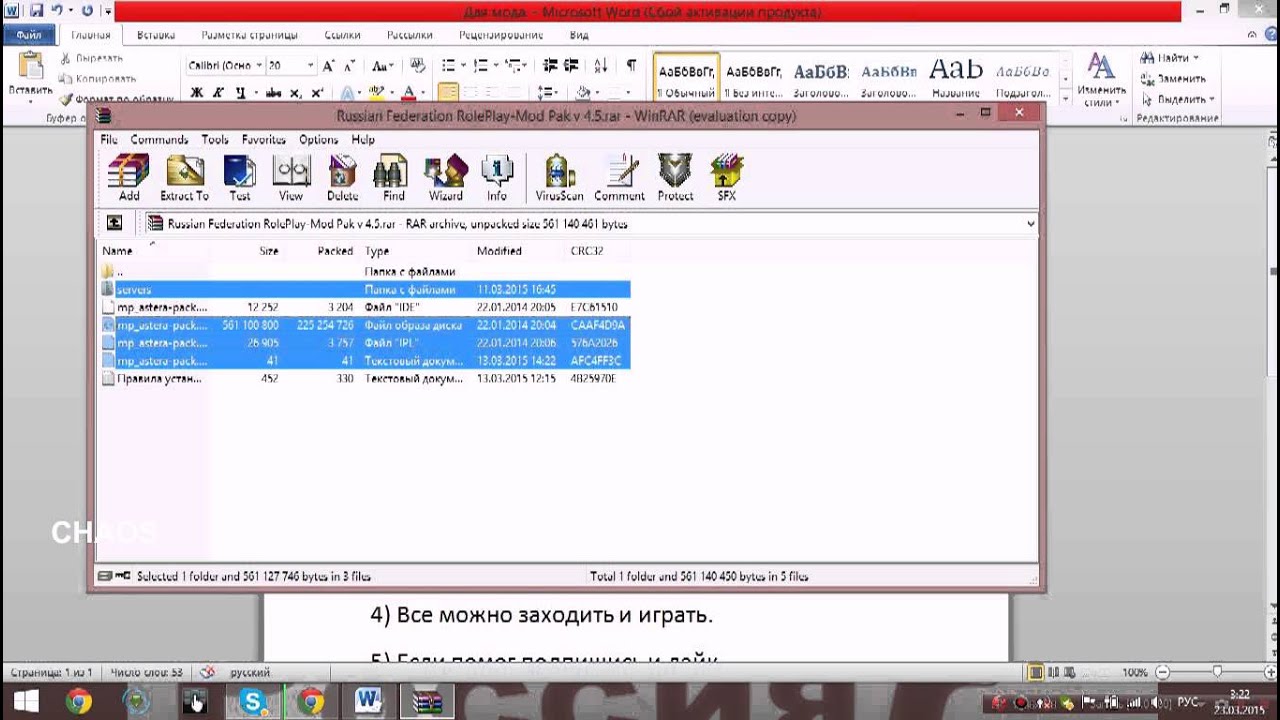Click the Test archive icon
Viewport: 1280px width, 720px height.
[x=240, y=178]
